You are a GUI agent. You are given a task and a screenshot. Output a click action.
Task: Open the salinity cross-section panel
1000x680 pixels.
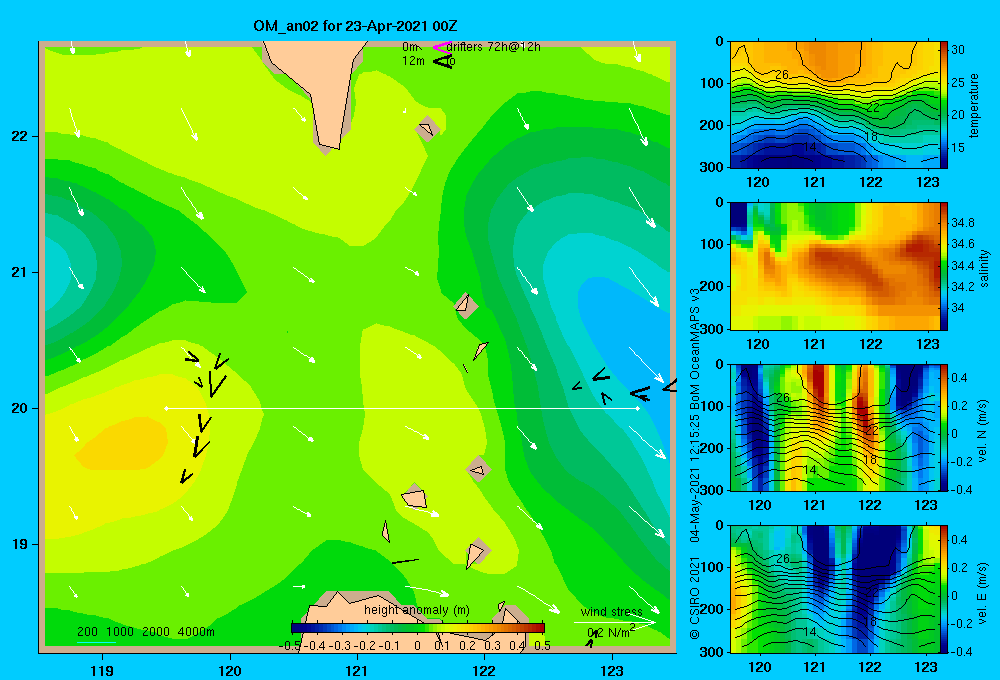pyautogui.click(x=834, y=266)
